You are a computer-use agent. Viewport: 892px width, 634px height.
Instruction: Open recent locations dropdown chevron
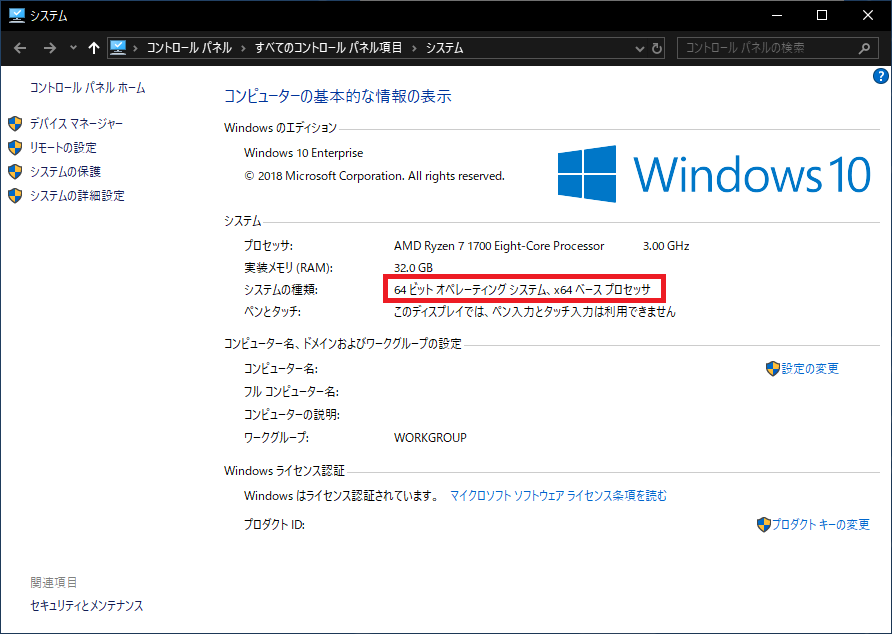(73, 48)
